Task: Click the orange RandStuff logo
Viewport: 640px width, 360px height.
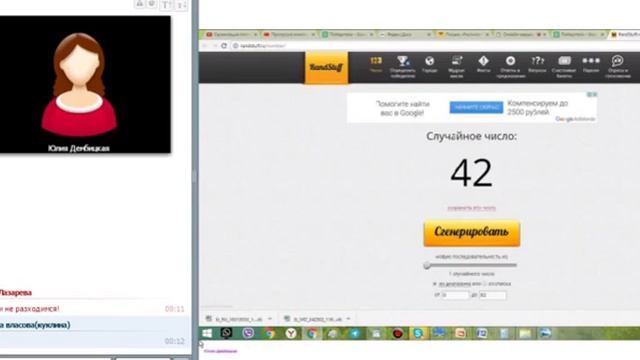Action: pyautogui.click(x=326, y=67)
